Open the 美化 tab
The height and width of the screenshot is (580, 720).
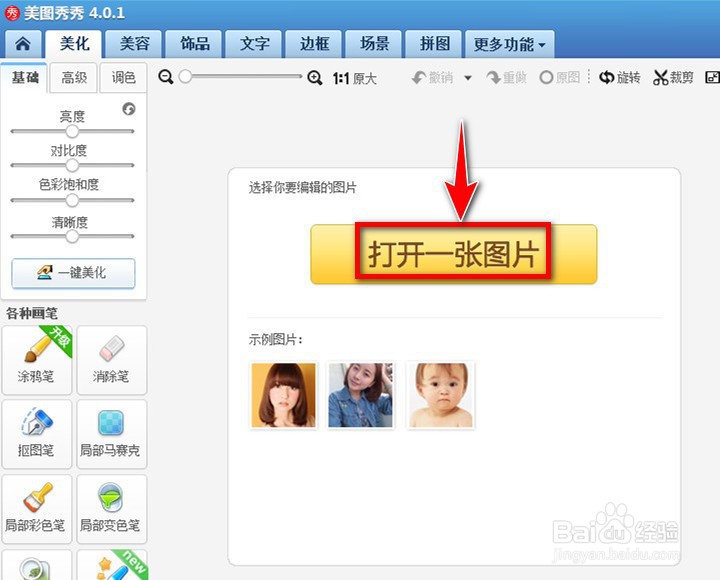(74, 44)
